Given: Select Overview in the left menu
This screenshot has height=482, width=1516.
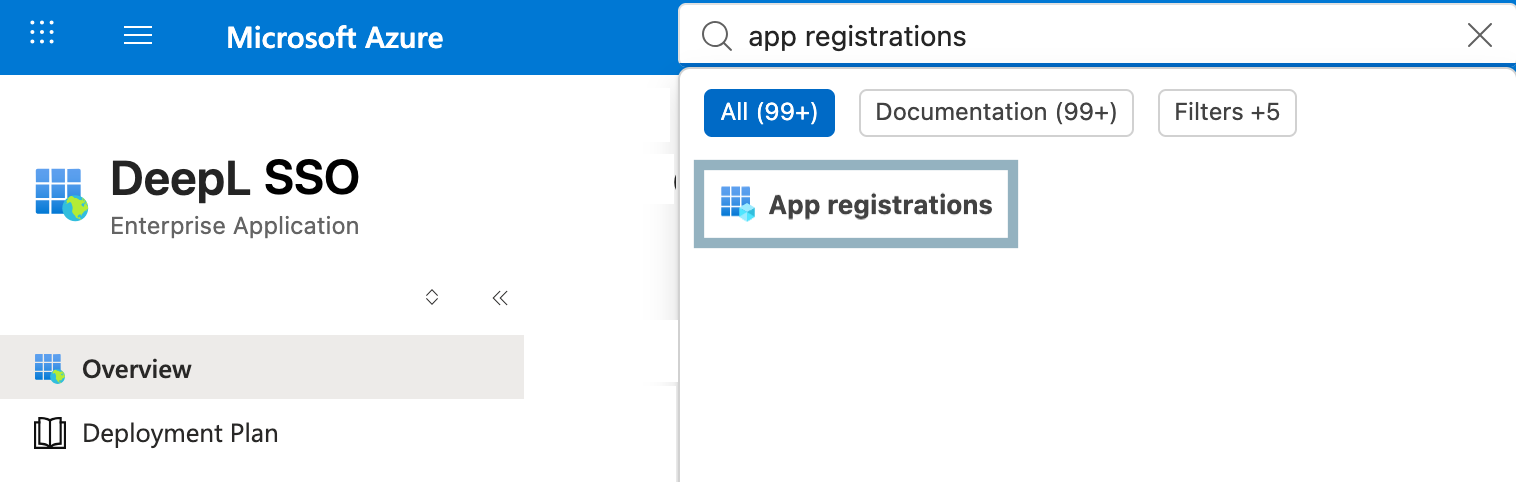Looking at the screenshot, I should [x=262, y=368].
